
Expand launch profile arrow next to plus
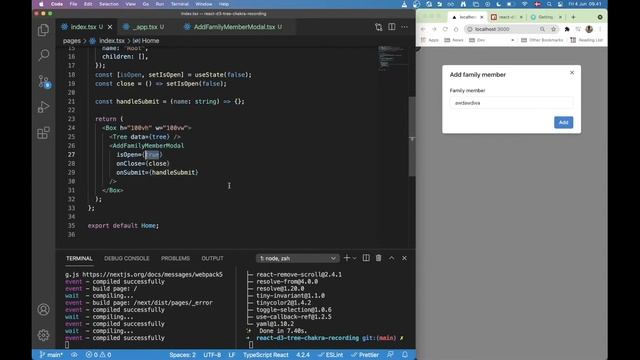pos(354,258)
